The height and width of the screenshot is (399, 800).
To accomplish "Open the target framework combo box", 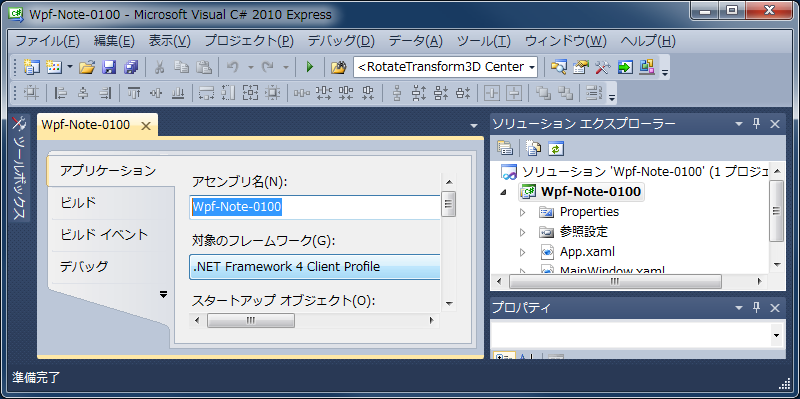I will (x=315, y=267).
